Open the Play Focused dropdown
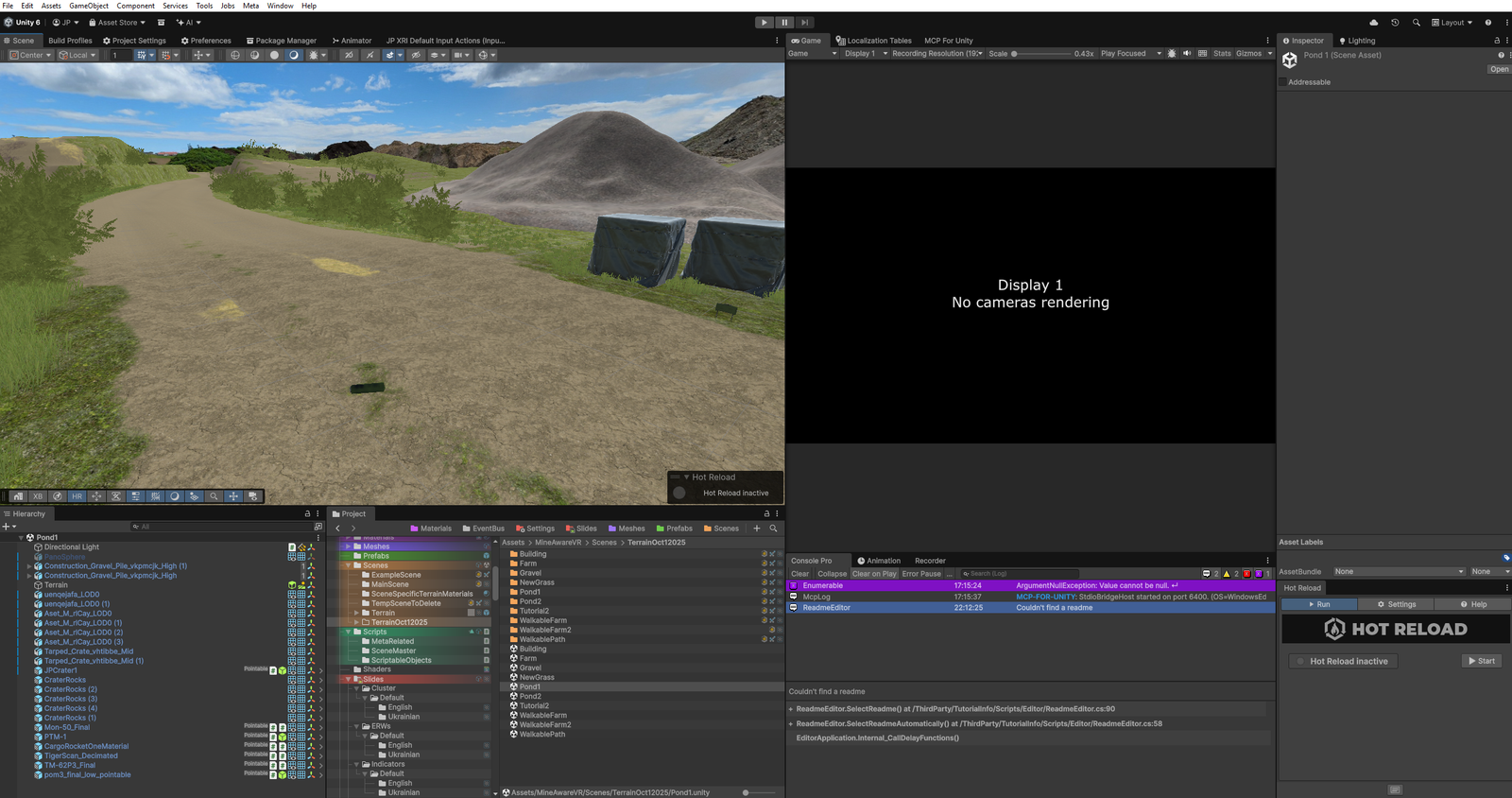The image size is (1512, 798). (1130, 54)
